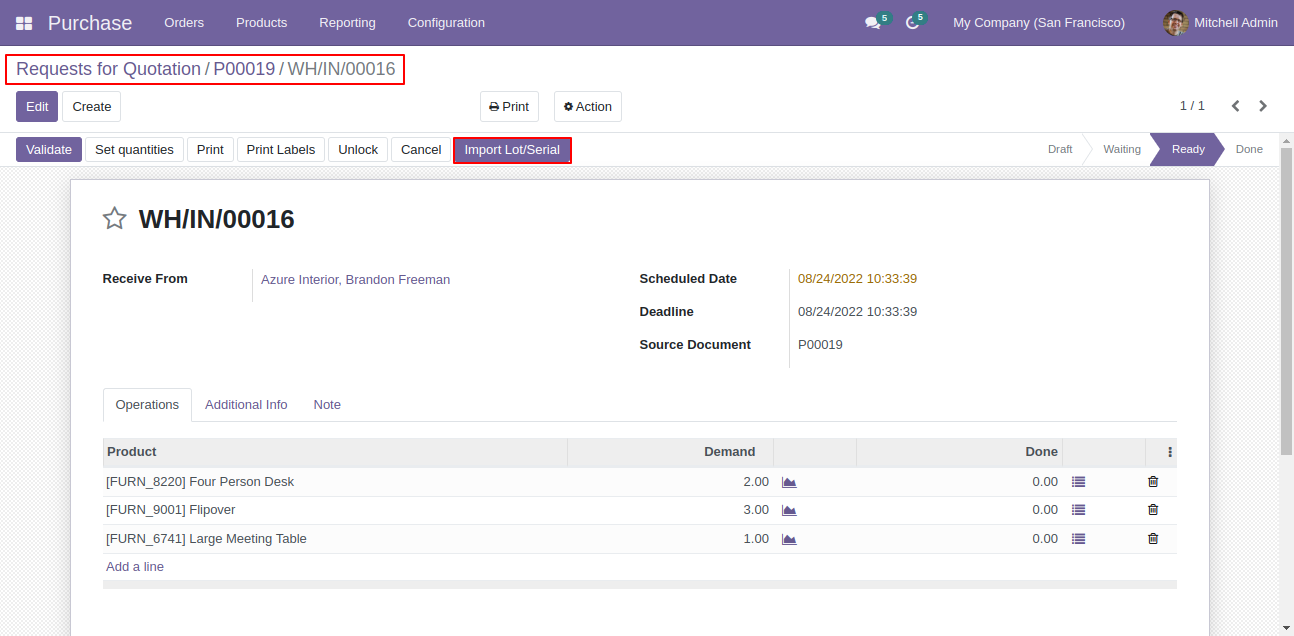Sort by Demand column header

click(x=670, y=452)
